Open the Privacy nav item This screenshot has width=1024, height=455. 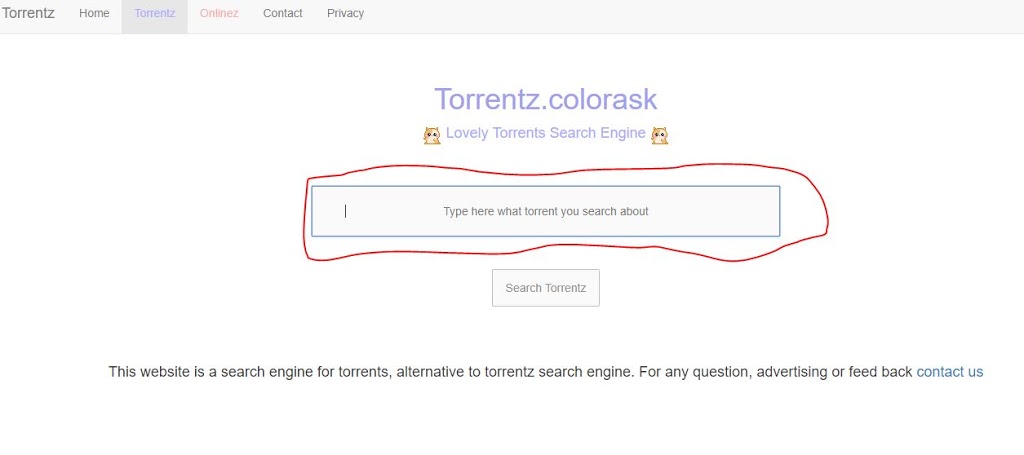pos(345,13)
